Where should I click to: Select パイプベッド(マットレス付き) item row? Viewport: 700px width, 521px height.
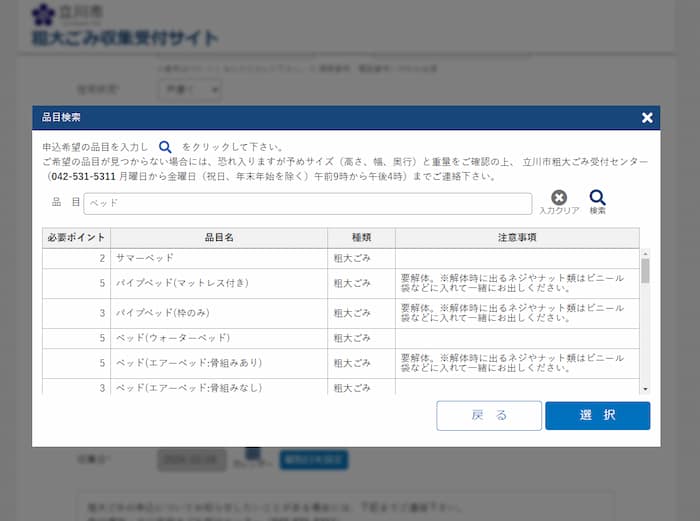click(218, 283)
